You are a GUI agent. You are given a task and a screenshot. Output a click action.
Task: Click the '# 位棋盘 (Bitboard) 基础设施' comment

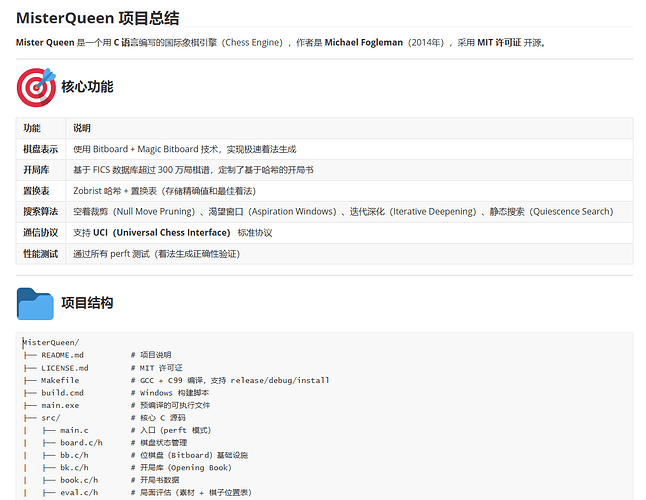[x=190, y=455]
